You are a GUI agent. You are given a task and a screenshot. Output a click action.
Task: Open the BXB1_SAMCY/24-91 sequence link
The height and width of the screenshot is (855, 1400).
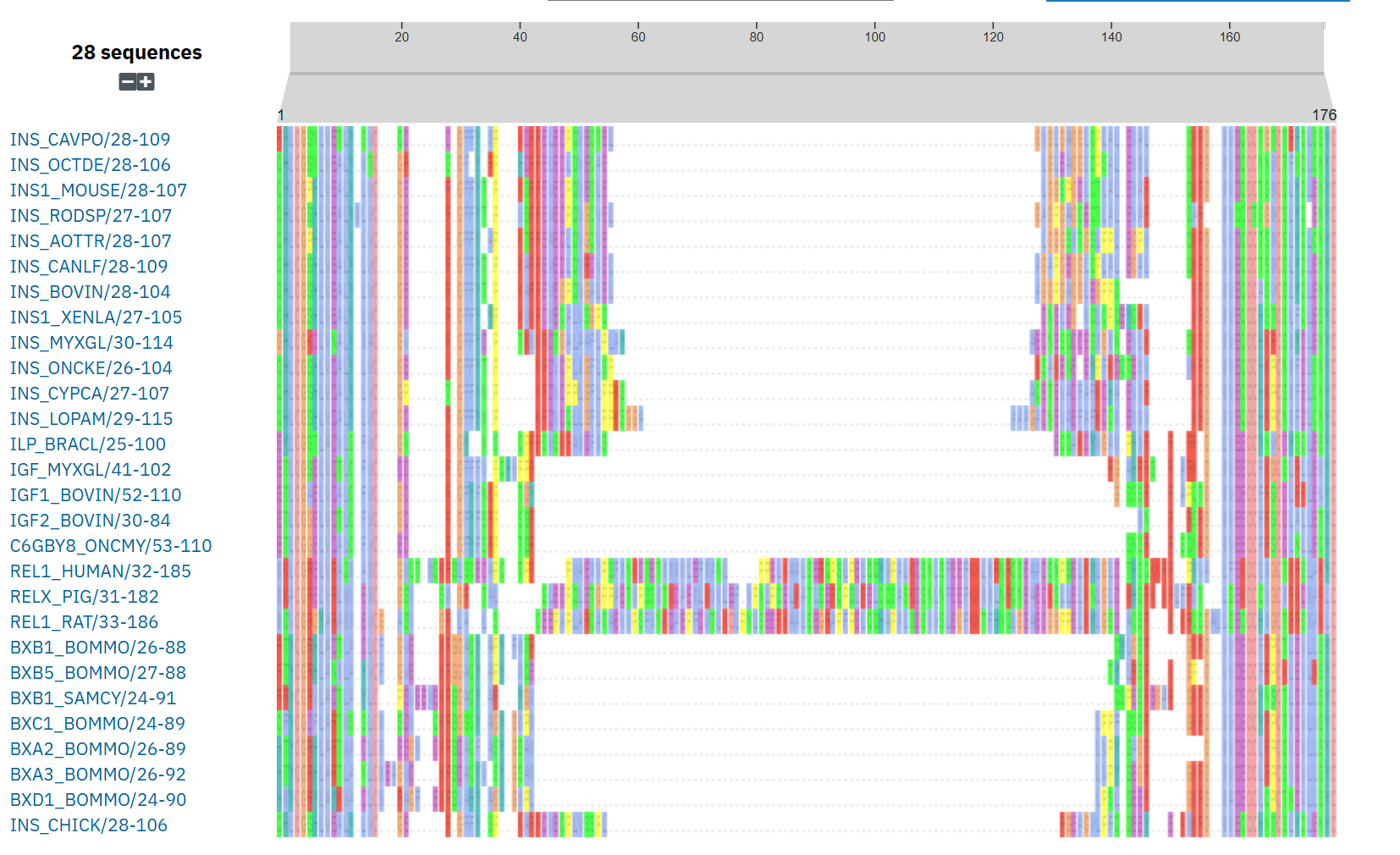[x=93, y=698]
